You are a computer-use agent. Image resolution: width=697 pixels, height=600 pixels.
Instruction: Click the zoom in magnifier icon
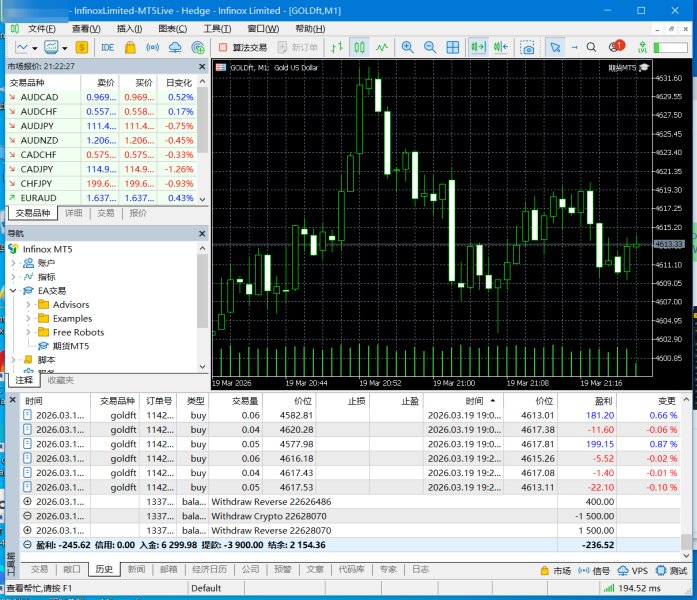(x=408, y=47)
